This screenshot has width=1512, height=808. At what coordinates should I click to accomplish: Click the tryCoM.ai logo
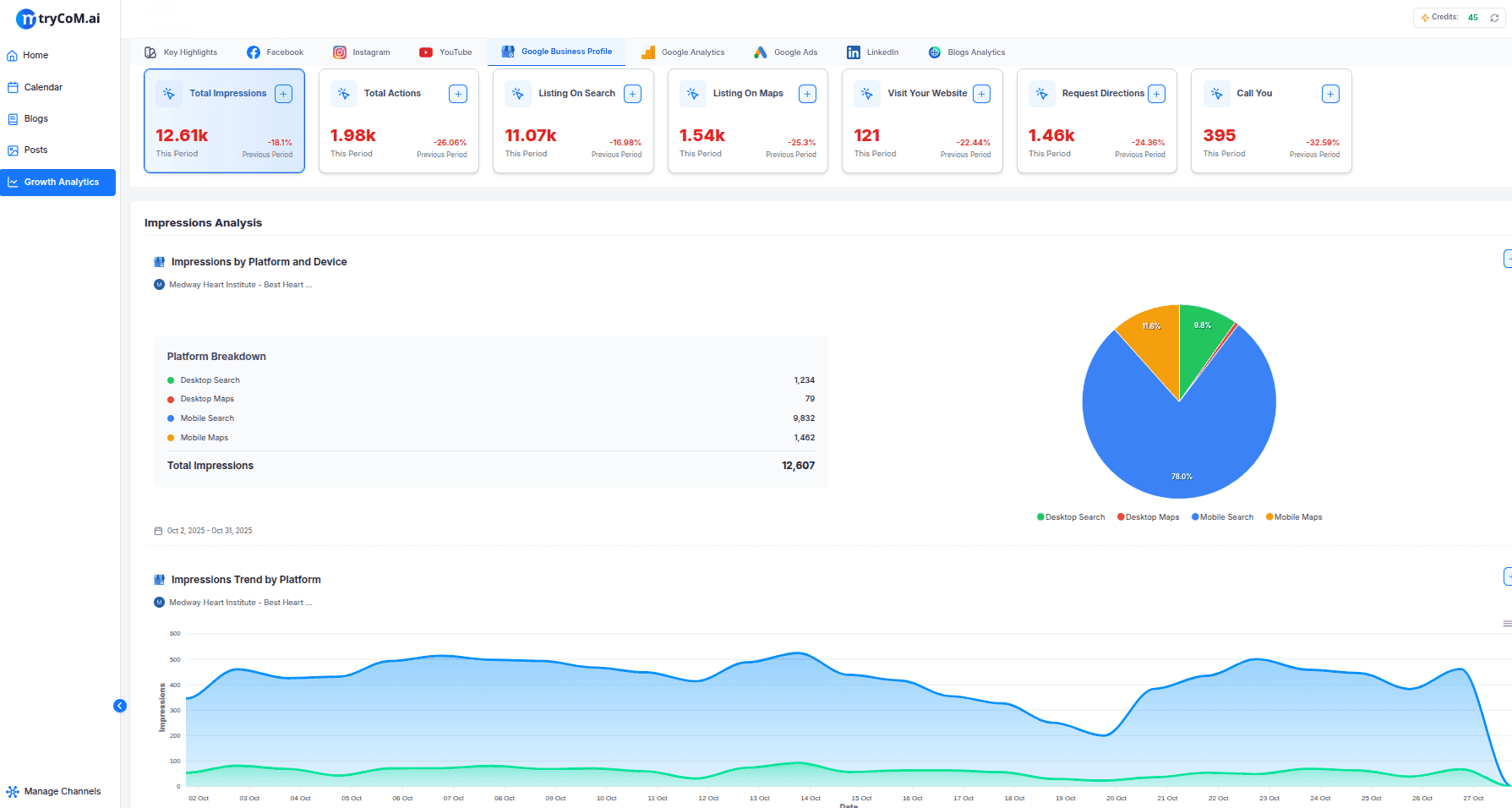tap(58, 19)
